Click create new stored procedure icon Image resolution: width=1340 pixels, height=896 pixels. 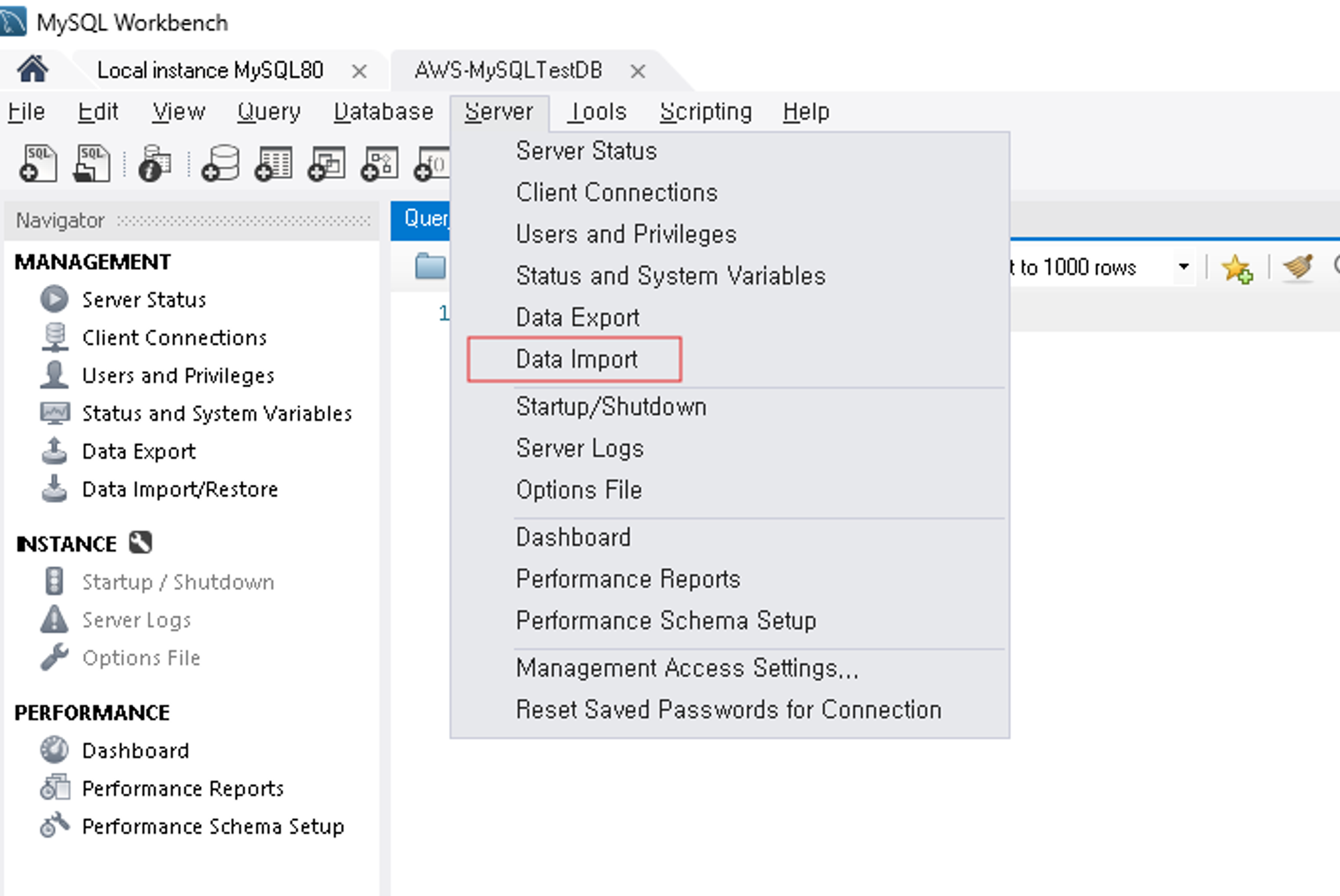coord(380,164)
